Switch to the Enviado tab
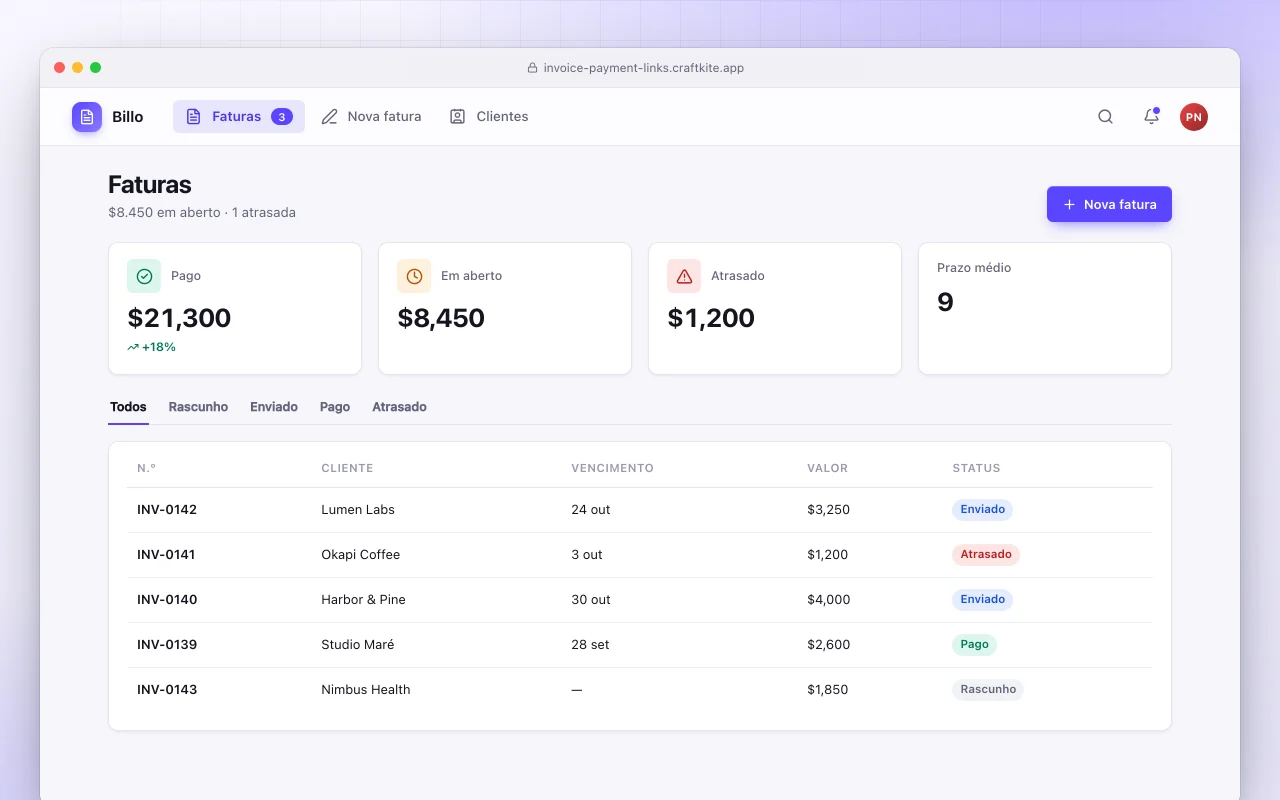Screen dimensions: 1280x800 click(x=274, y=407)
